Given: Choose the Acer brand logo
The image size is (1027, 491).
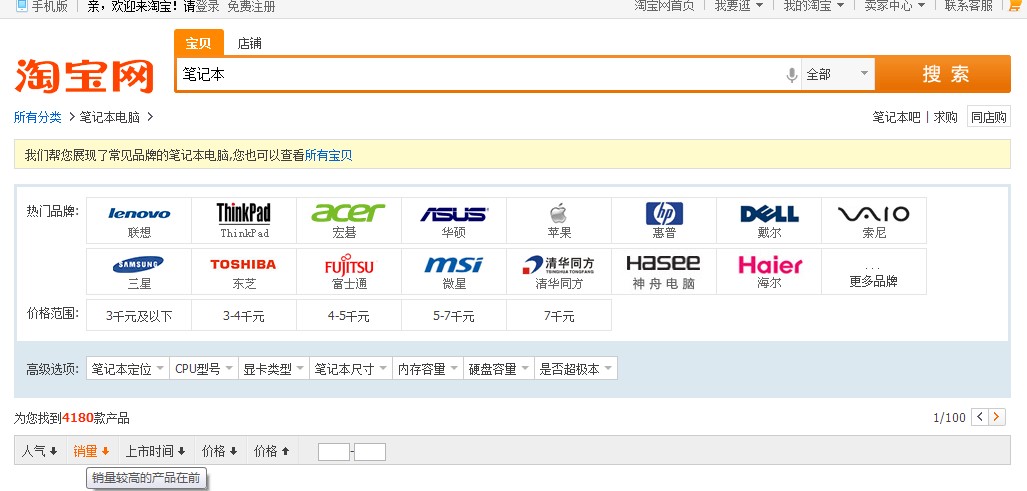Looking at the screenshot, I should (x=348, y=213).
